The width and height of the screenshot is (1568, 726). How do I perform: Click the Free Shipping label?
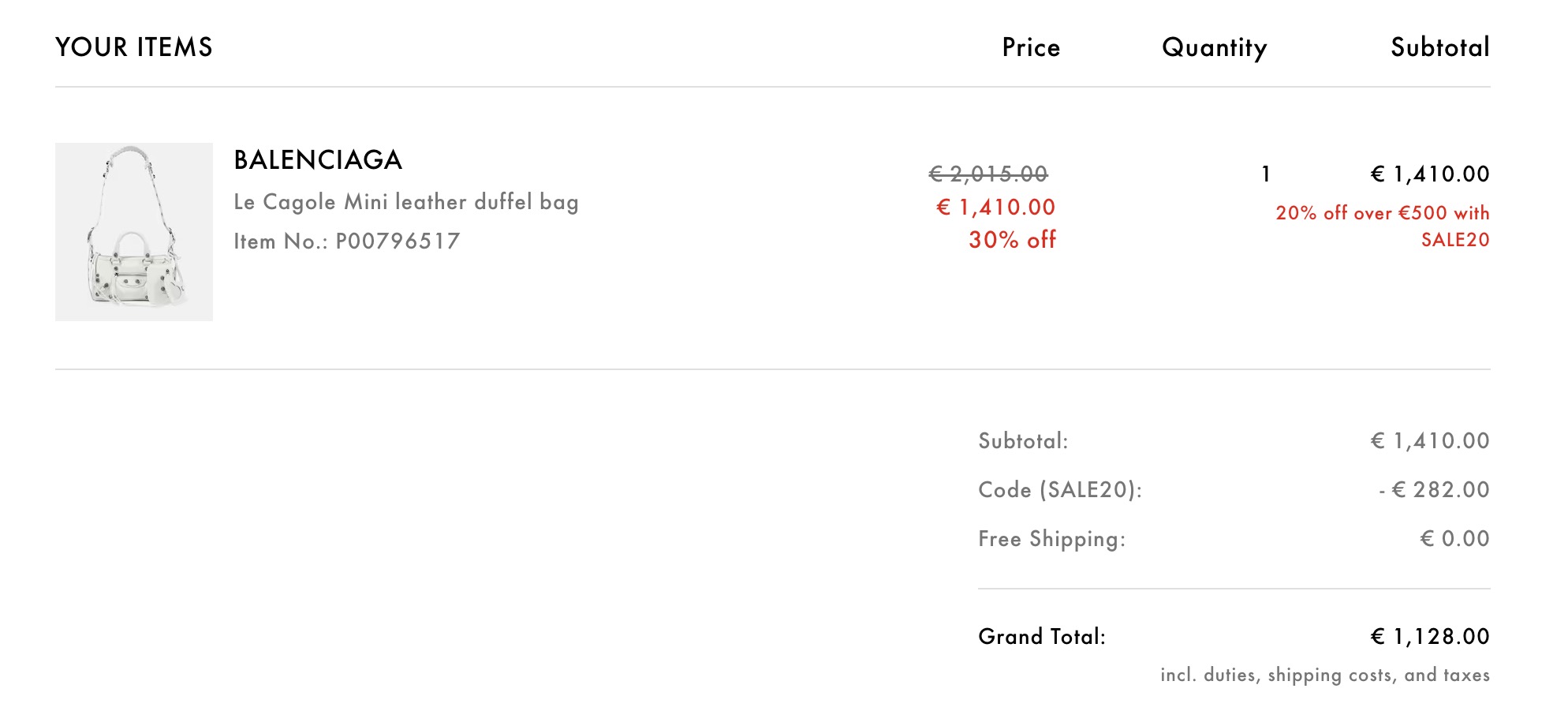coord(1052,539)
